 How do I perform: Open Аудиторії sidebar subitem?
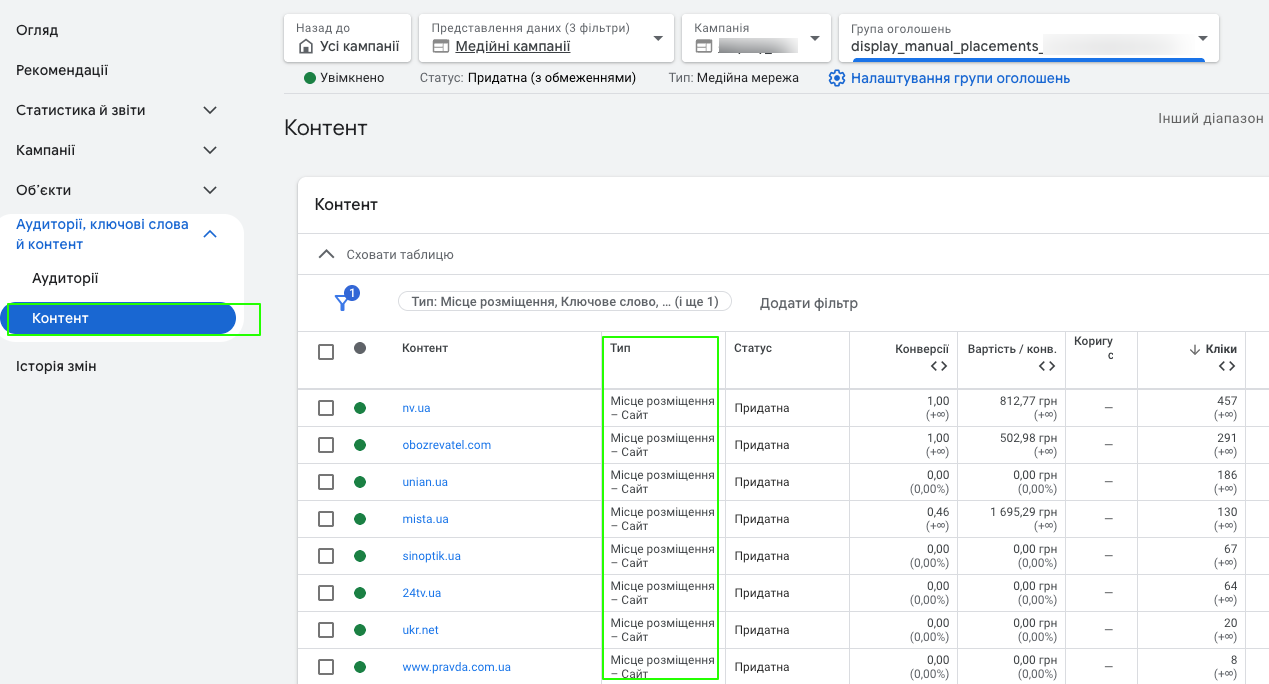pos(65,278)
